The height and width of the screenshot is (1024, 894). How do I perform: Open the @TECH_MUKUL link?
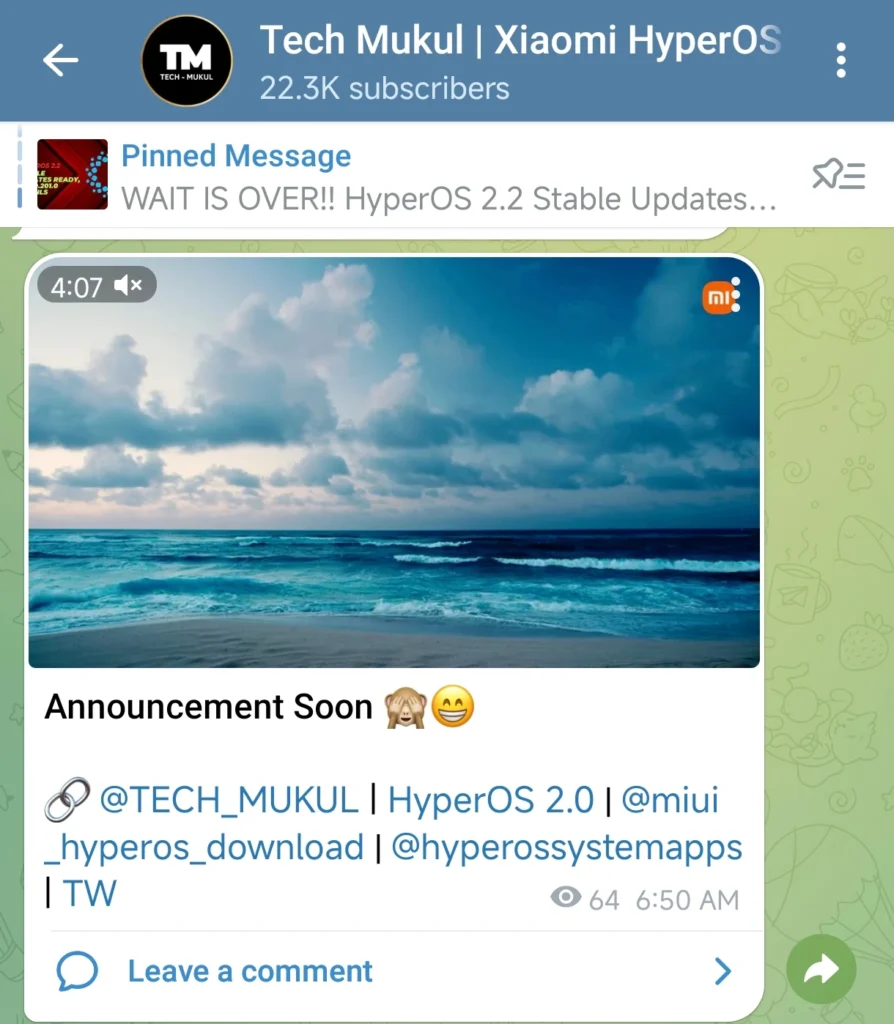click(x=229, y=800)
